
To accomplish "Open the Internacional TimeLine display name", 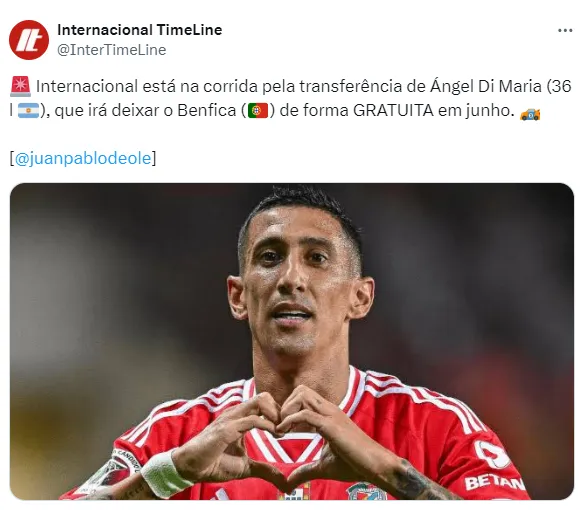I will click(139, 30).
